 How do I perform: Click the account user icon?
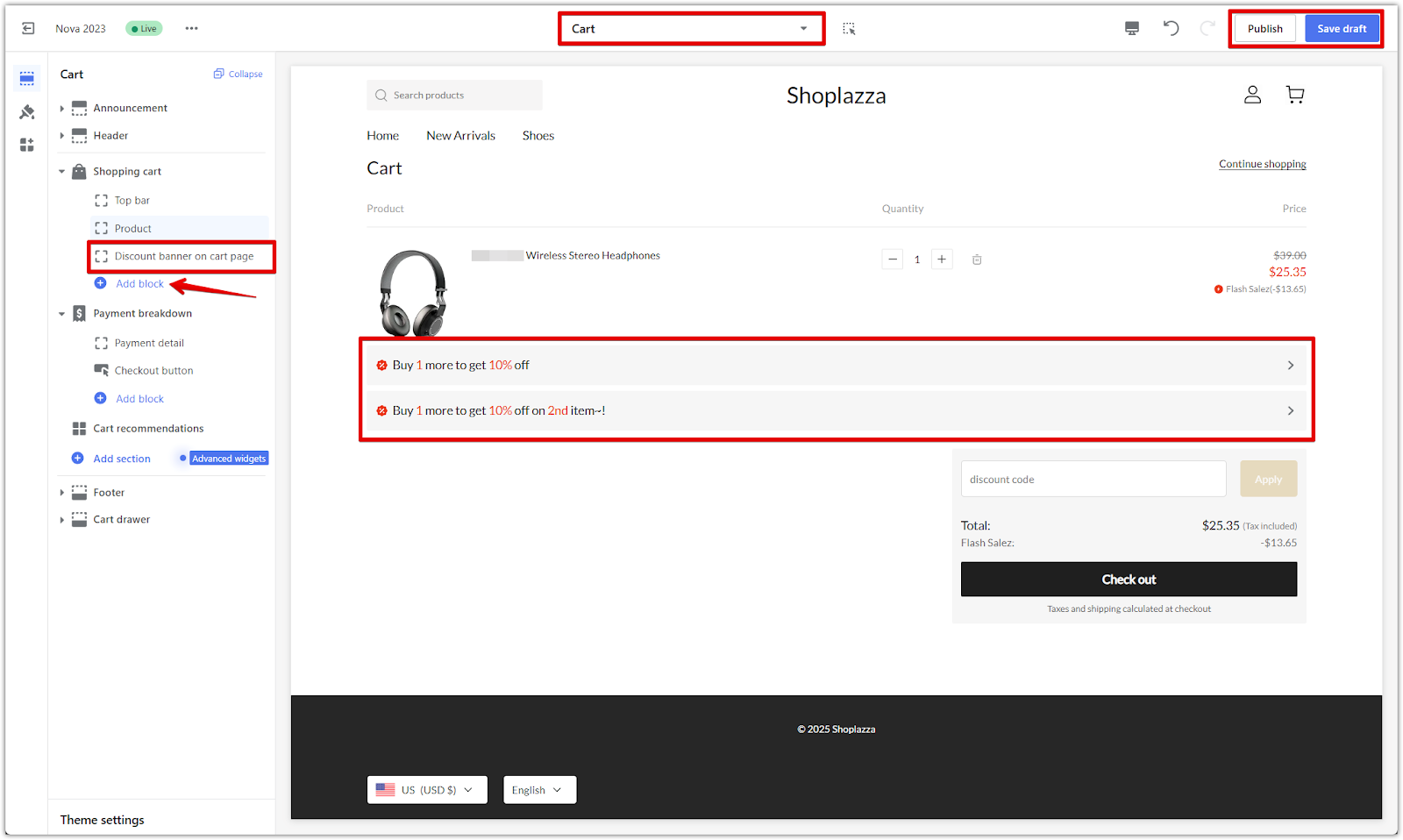1252,95
